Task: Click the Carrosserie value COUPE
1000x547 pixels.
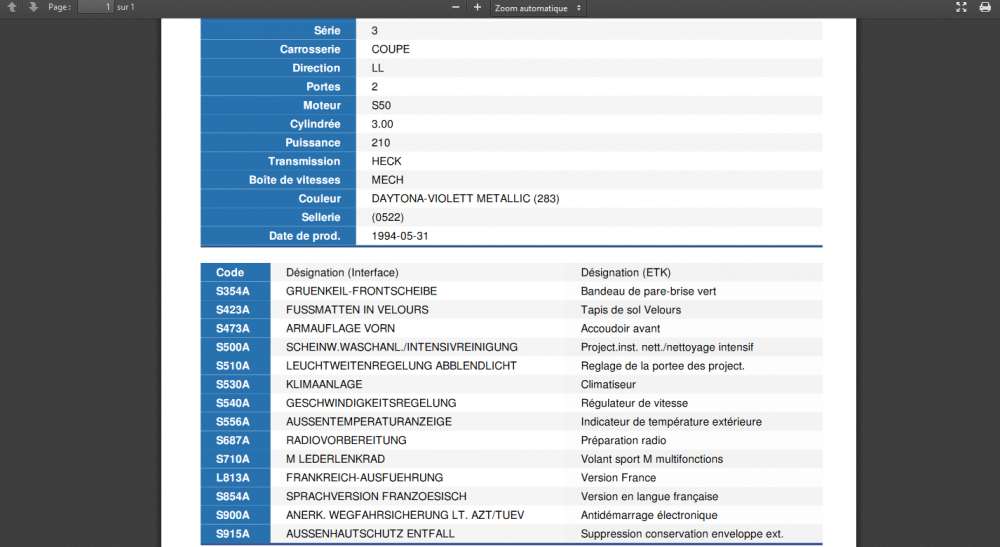Action: [x=390, y=49]
